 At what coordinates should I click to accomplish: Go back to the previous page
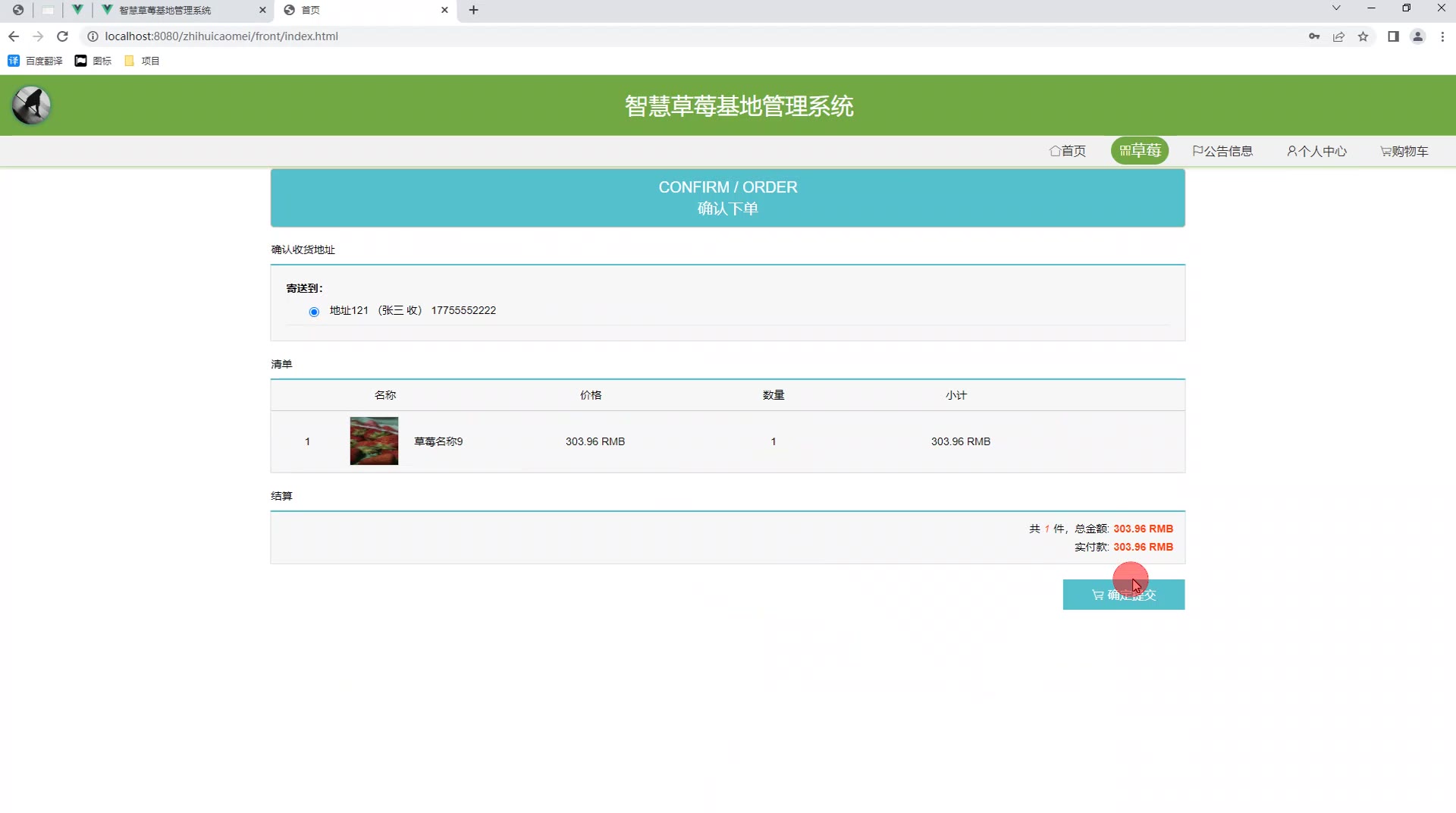coord(14,36)
